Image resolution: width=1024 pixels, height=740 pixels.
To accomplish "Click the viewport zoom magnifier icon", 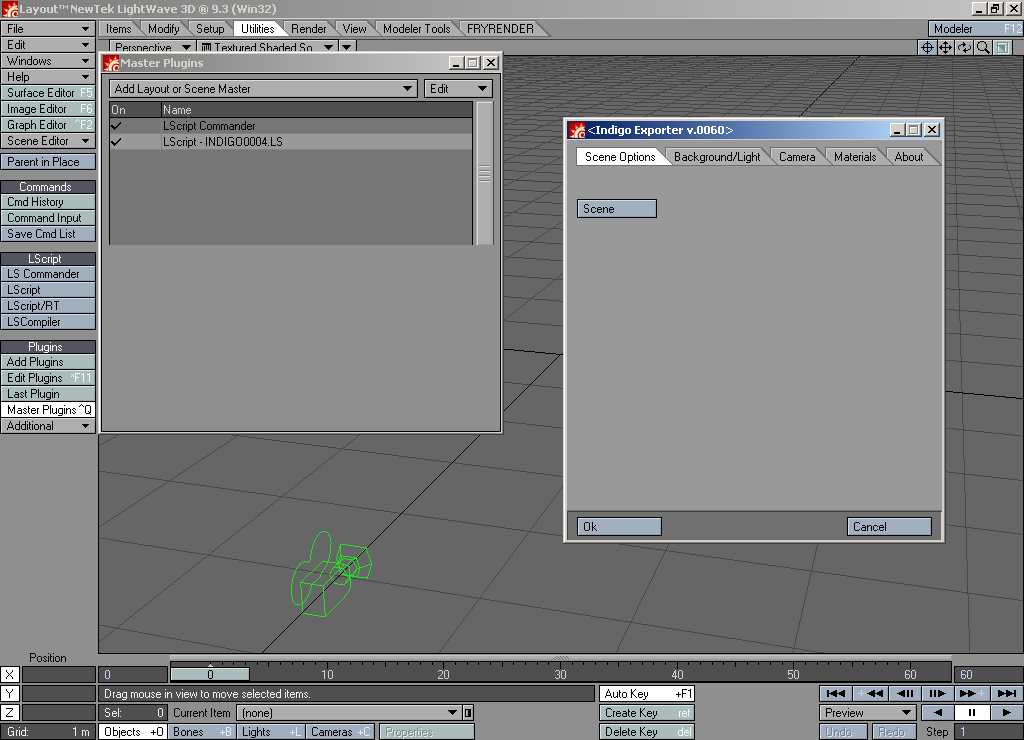I will click(984, 47).
